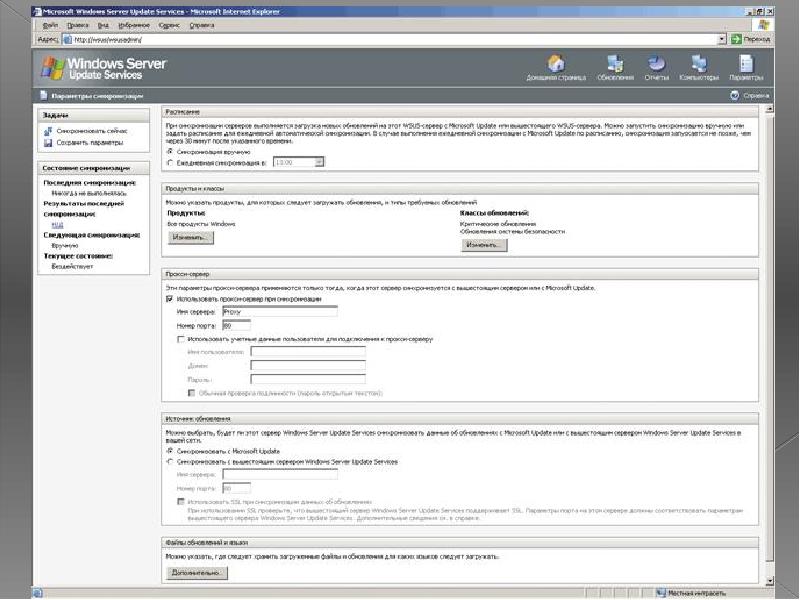Viewport: 800px width, 600px height.
Task: Open the Параметры options icon
Action: tap(746, 64)
